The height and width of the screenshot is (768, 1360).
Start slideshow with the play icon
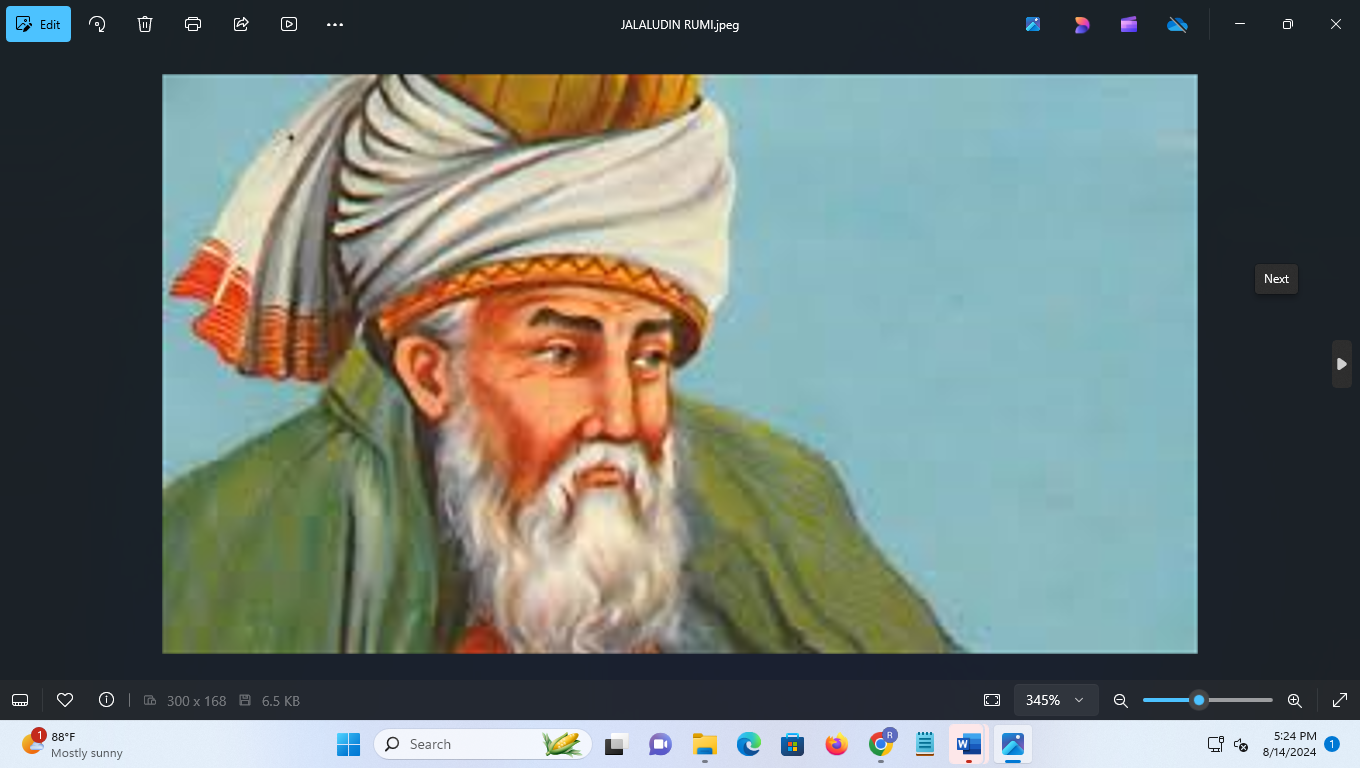point(289,24)
